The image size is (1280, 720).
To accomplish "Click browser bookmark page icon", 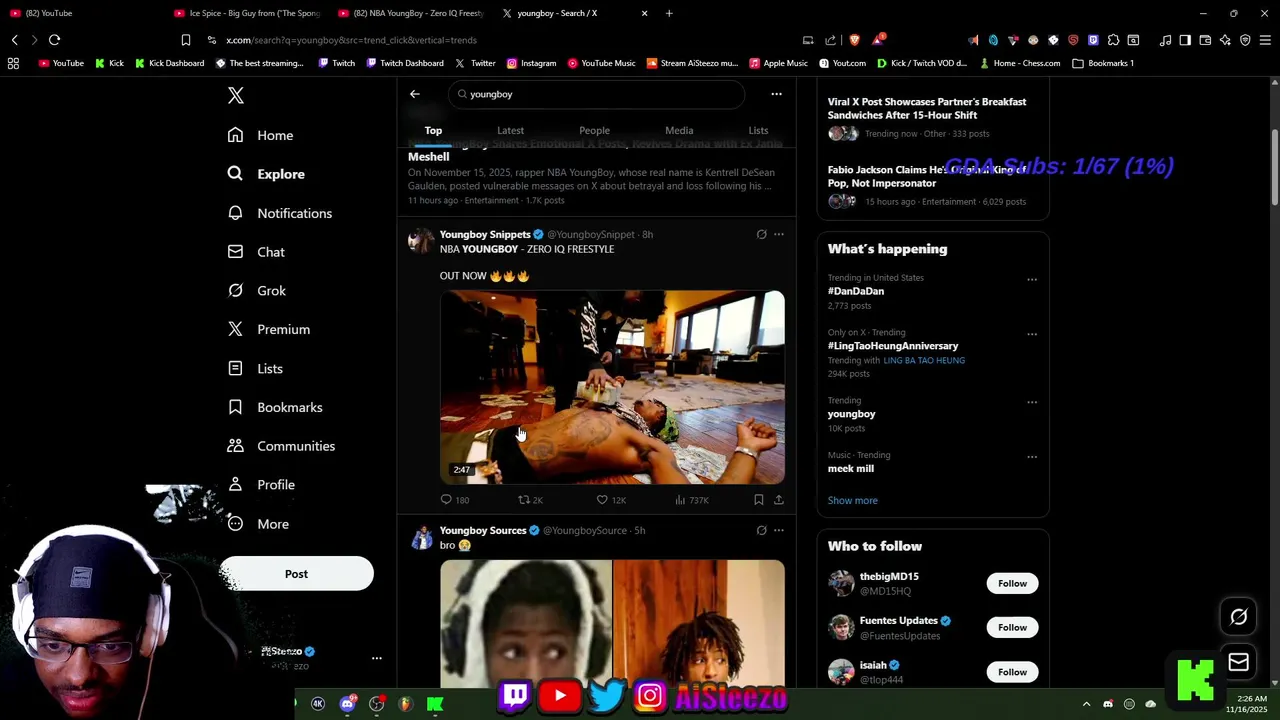I will [x=186, y=40].
